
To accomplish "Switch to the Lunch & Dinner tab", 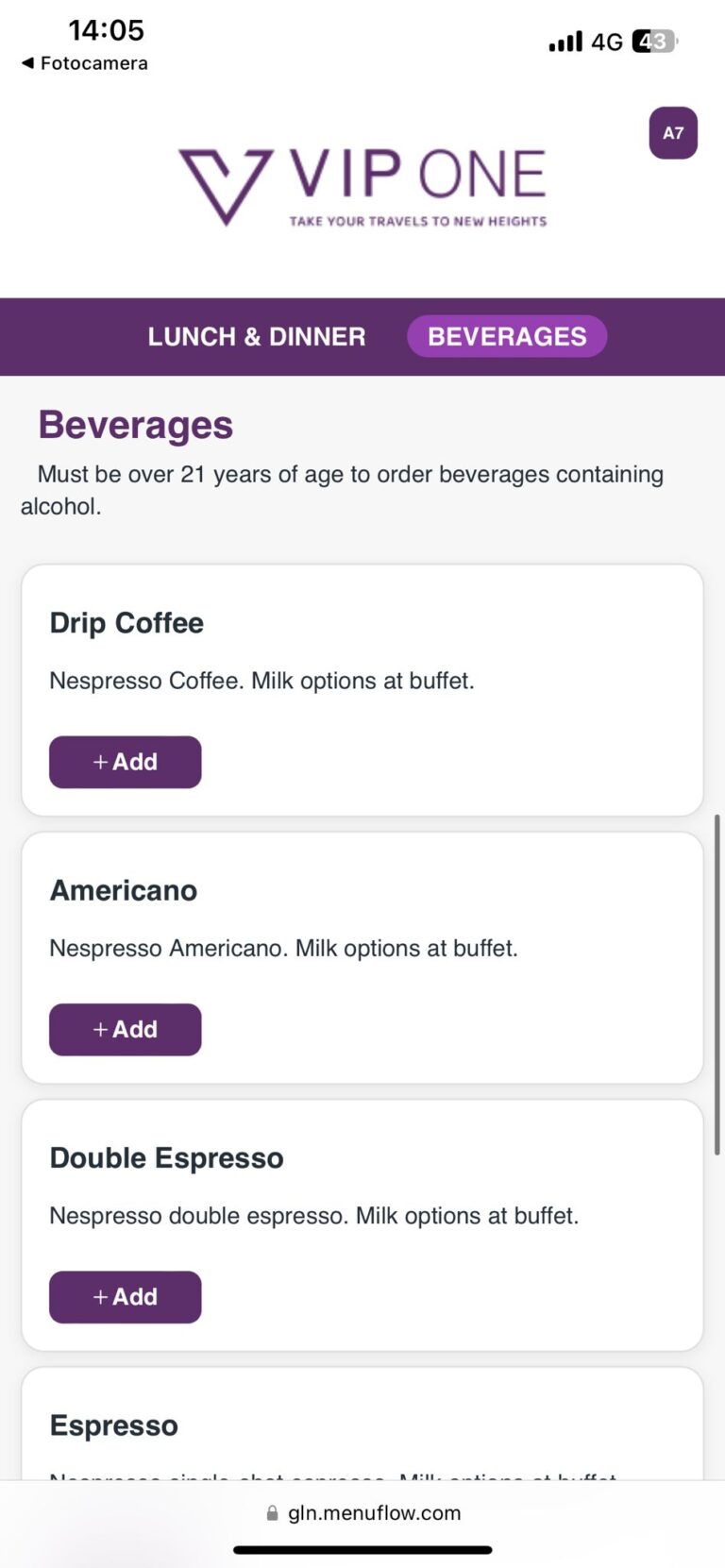I will 256,337.
